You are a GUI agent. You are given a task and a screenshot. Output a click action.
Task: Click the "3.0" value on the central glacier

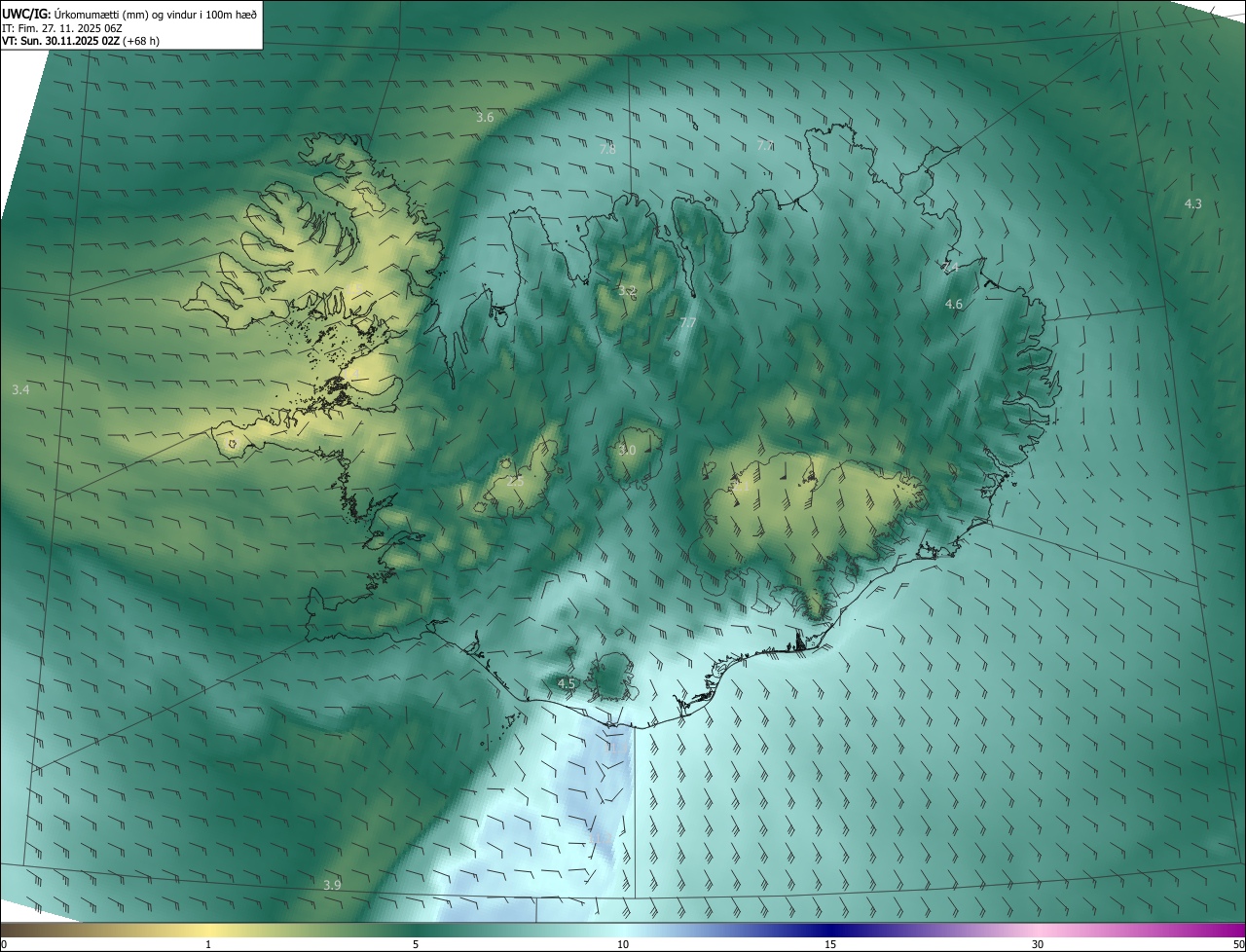[x=627, y=450]
